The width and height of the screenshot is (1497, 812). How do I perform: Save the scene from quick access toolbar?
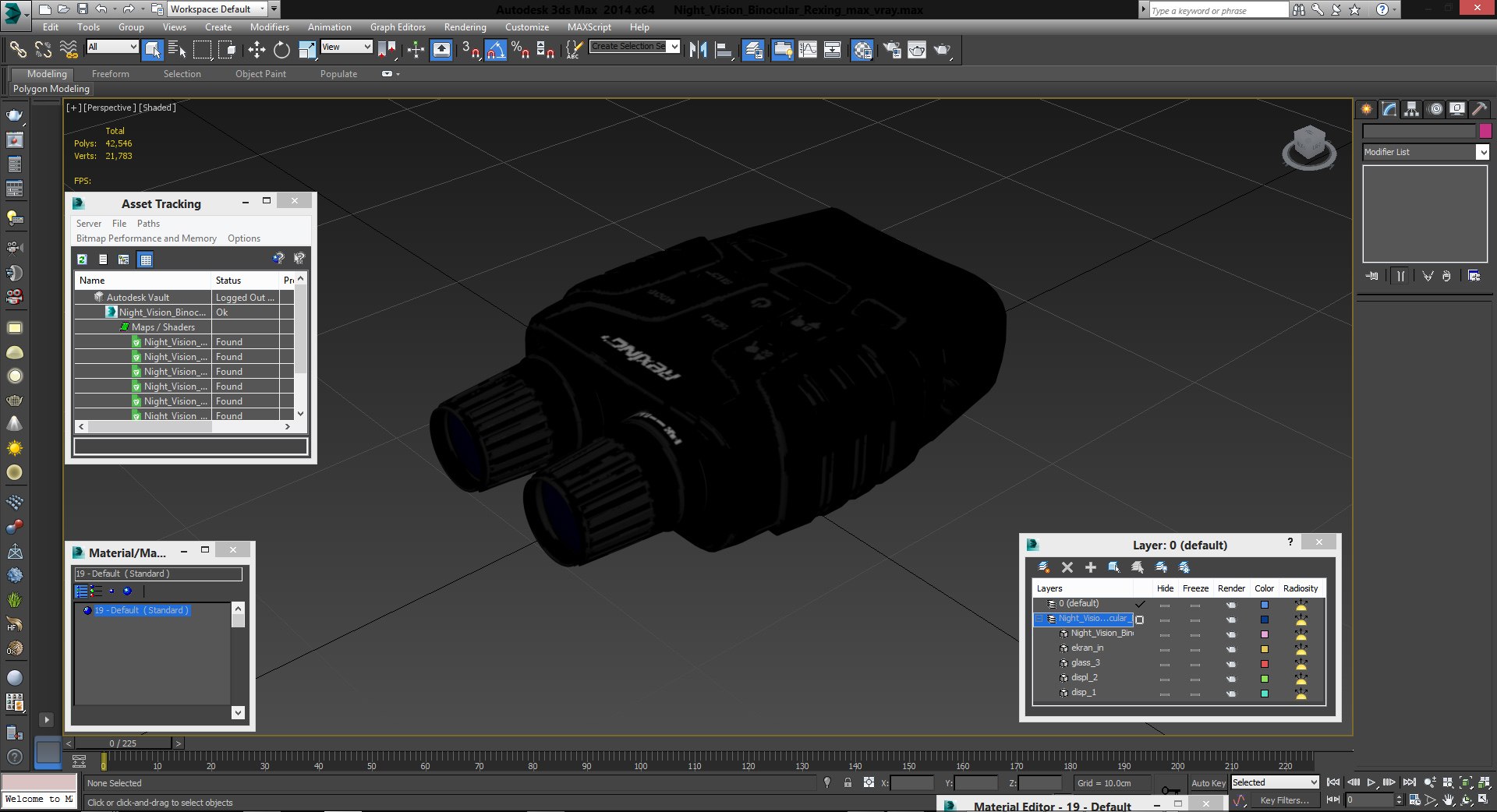pyautogui.click(x=82, y=9)
